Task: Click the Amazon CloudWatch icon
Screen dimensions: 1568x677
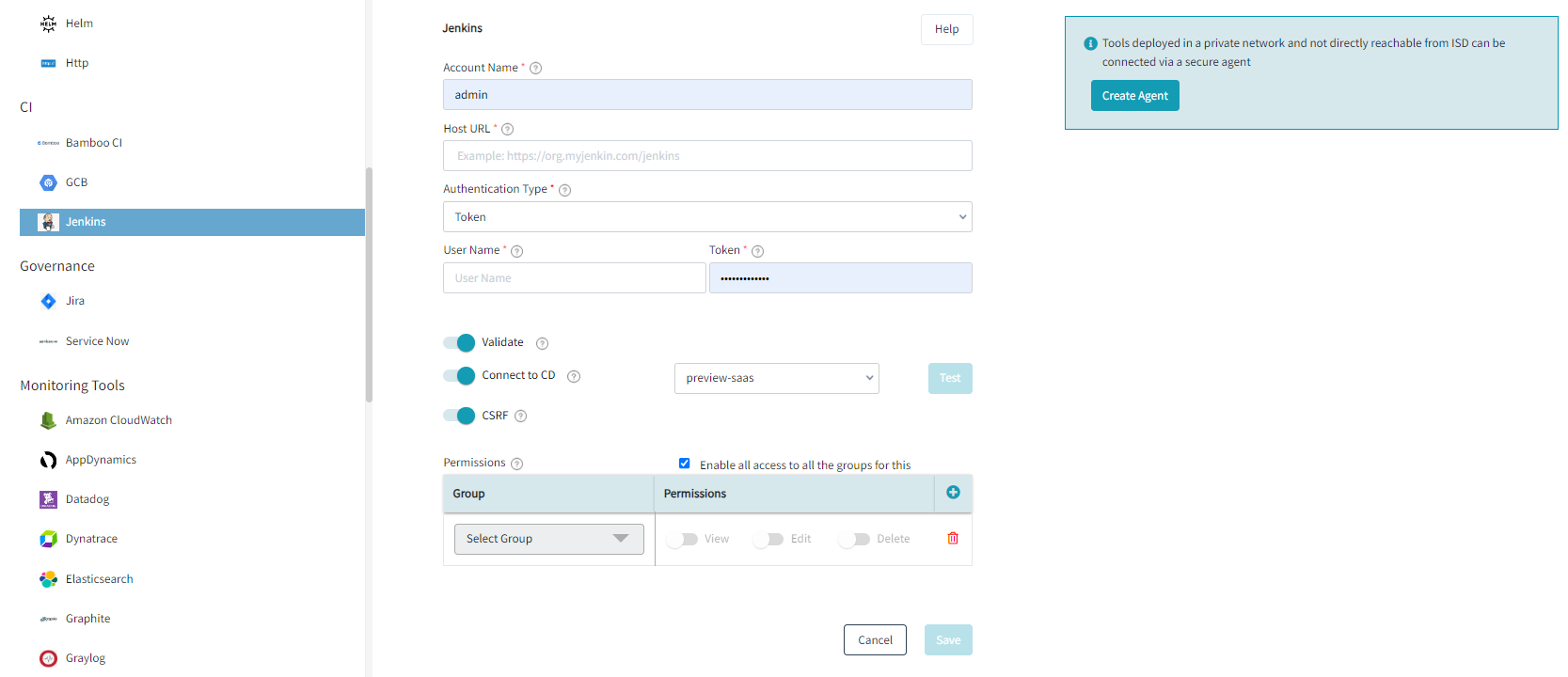Action: coord(48,420)
